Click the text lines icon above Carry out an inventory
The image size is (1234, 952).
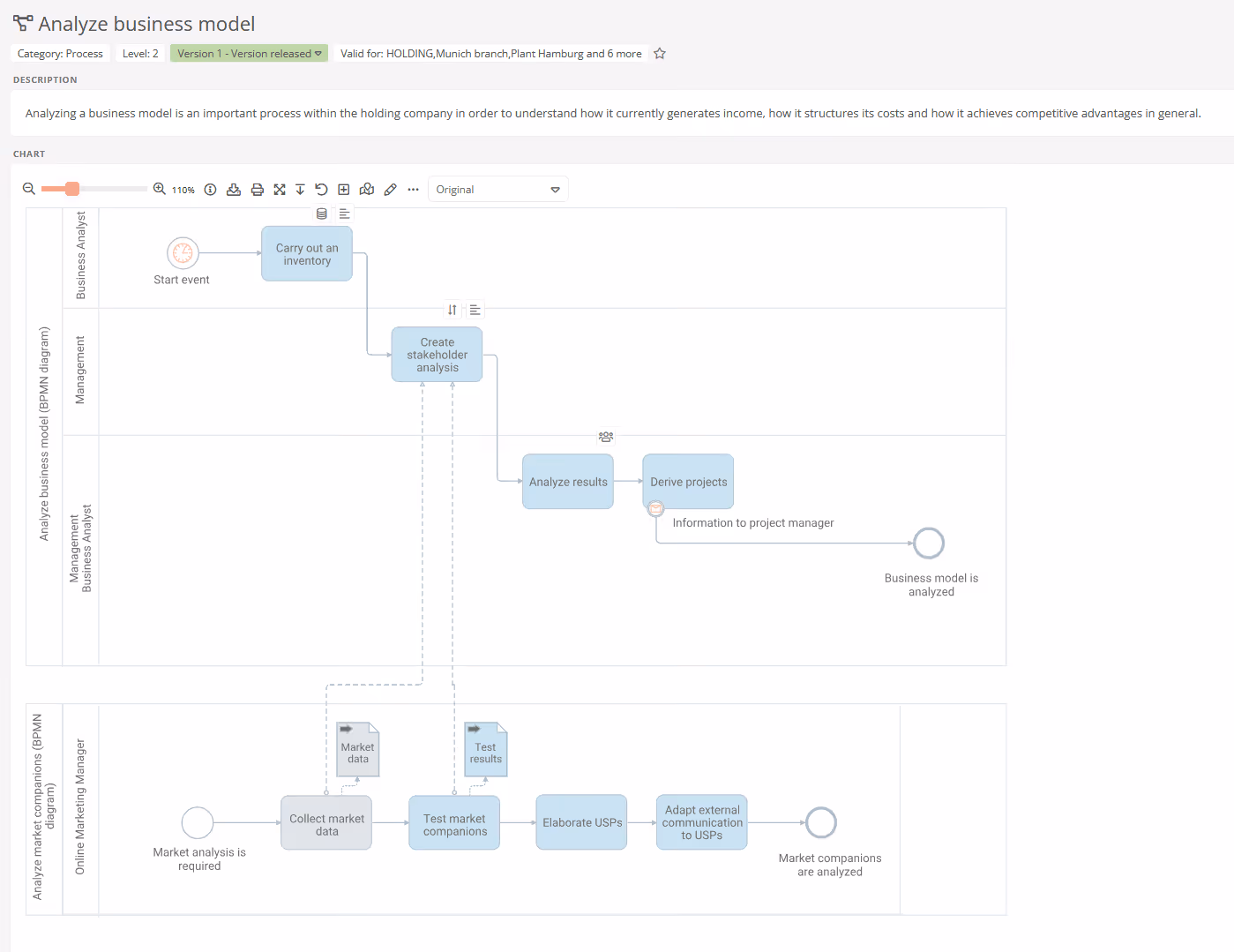344,214
